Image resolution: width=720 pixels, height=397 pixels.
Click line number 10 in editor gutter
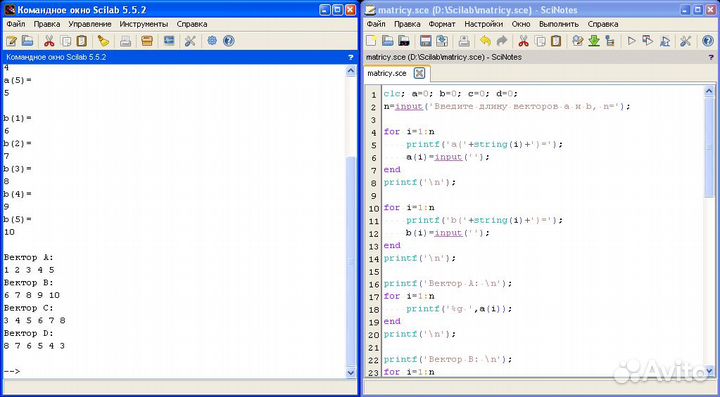(375, 208)
